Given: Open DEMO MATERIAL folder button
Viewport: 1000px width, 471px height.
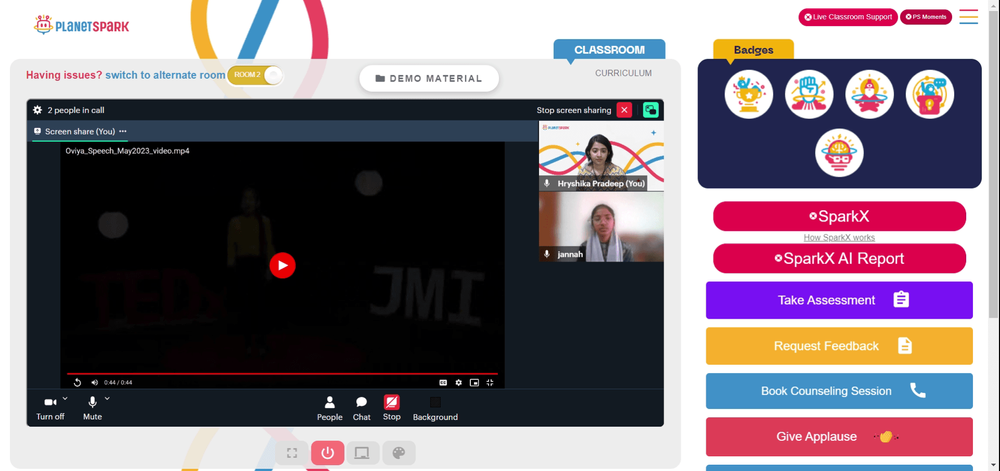Looking at the screenshot, I should click(x=429, y=78).
